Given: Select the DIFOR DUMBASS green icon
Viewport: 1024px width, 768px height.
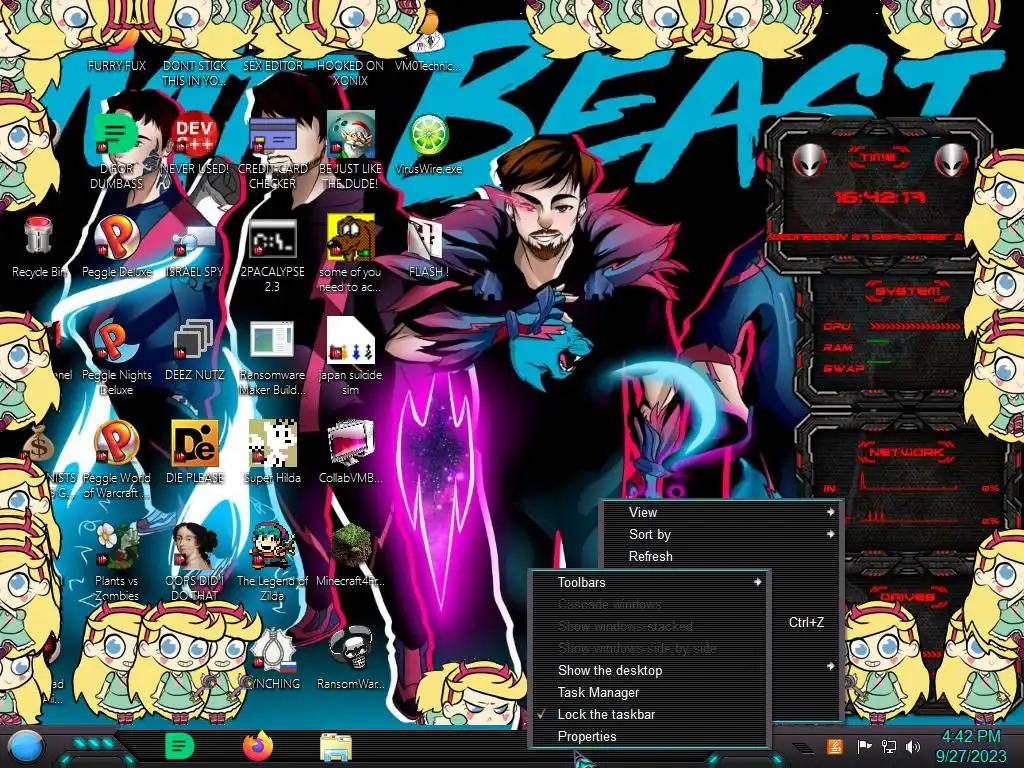Looking at the screenshot, I should tap(117, 150).
